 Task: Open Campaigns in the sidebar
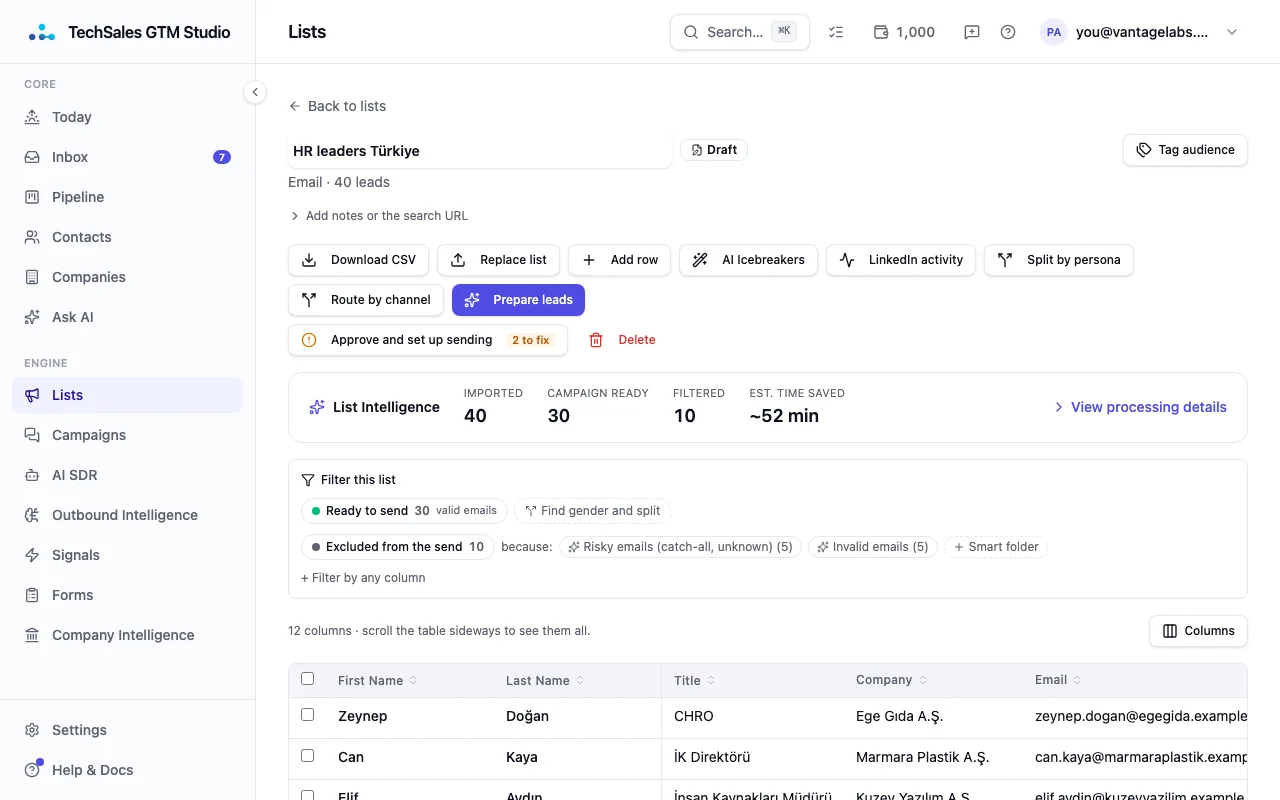(127, 435)
